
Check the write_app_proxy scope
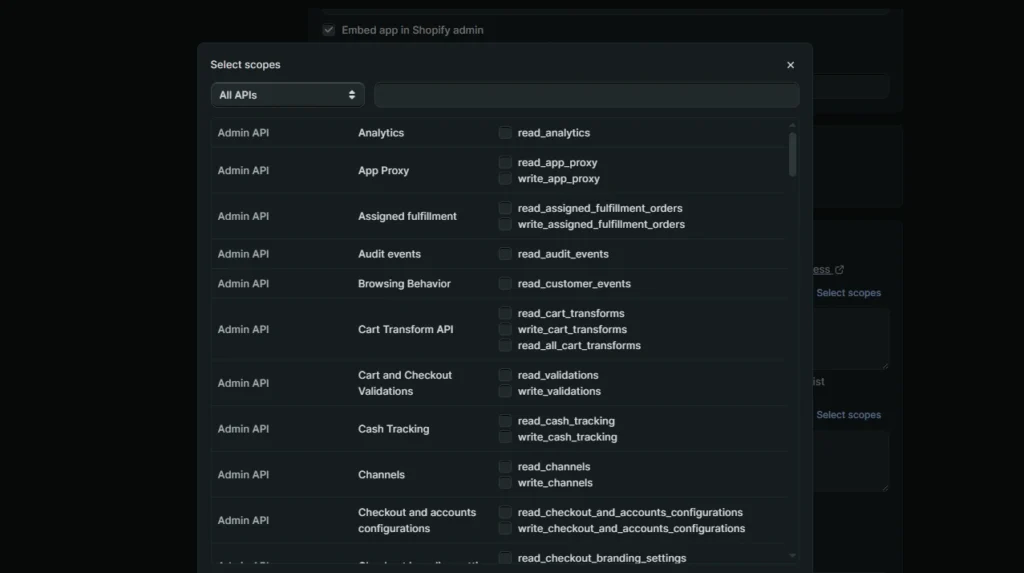(x=505, y=178)
